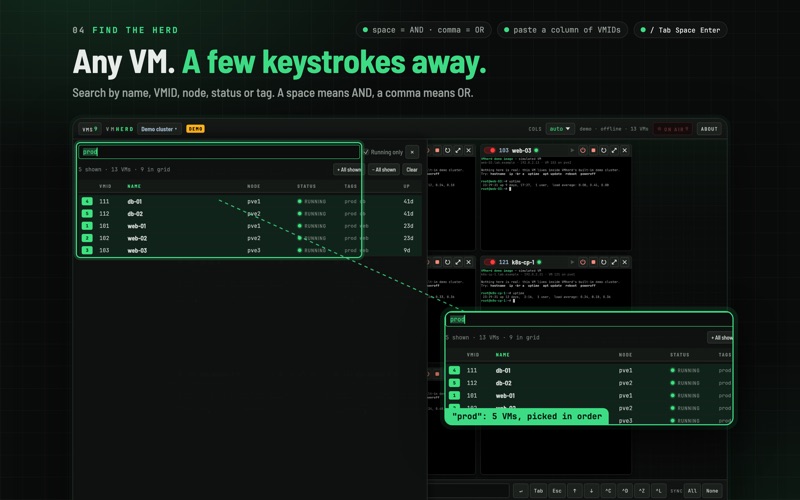Send the ^Z key button
800x500 pixels.
(x=642, y=491)
